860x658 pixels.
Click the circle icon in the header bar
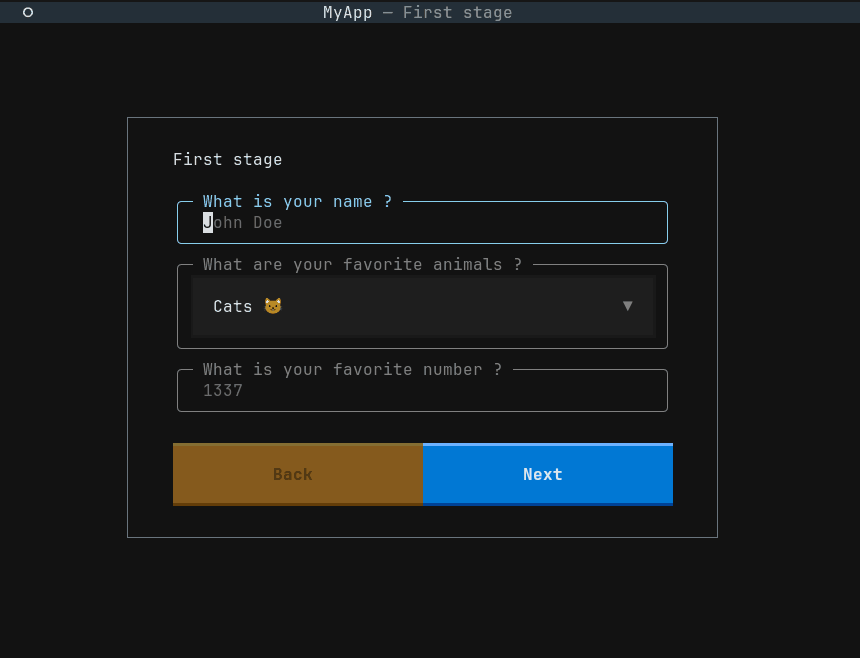28,12
